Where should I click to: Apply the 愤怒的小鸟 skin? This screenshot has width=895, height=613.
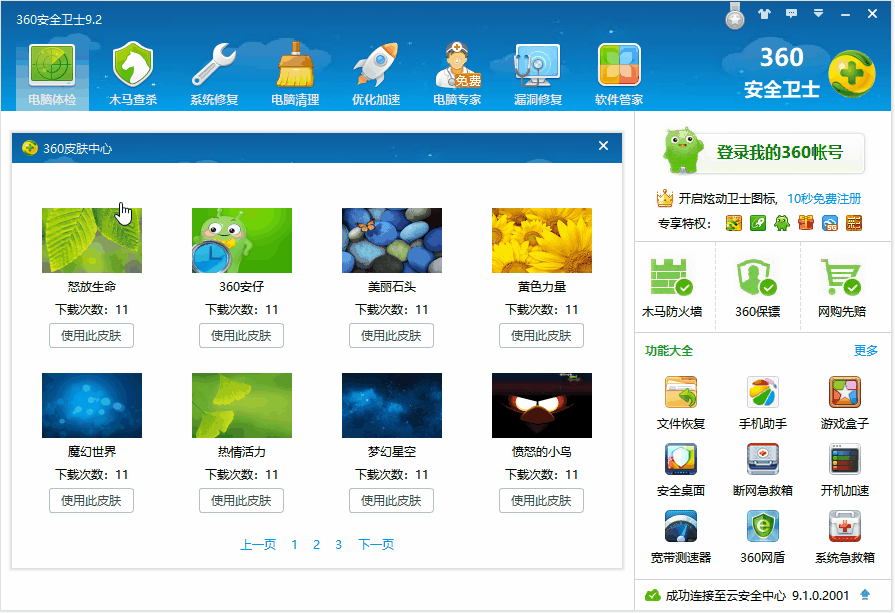pyautogui.click(x=542, y=501)
